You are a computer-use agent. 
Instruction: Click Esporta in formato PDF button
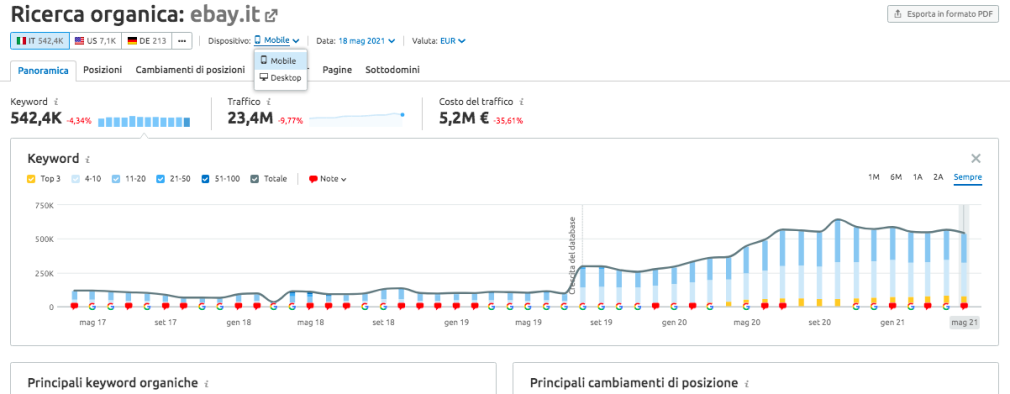(x=943, y=14)
